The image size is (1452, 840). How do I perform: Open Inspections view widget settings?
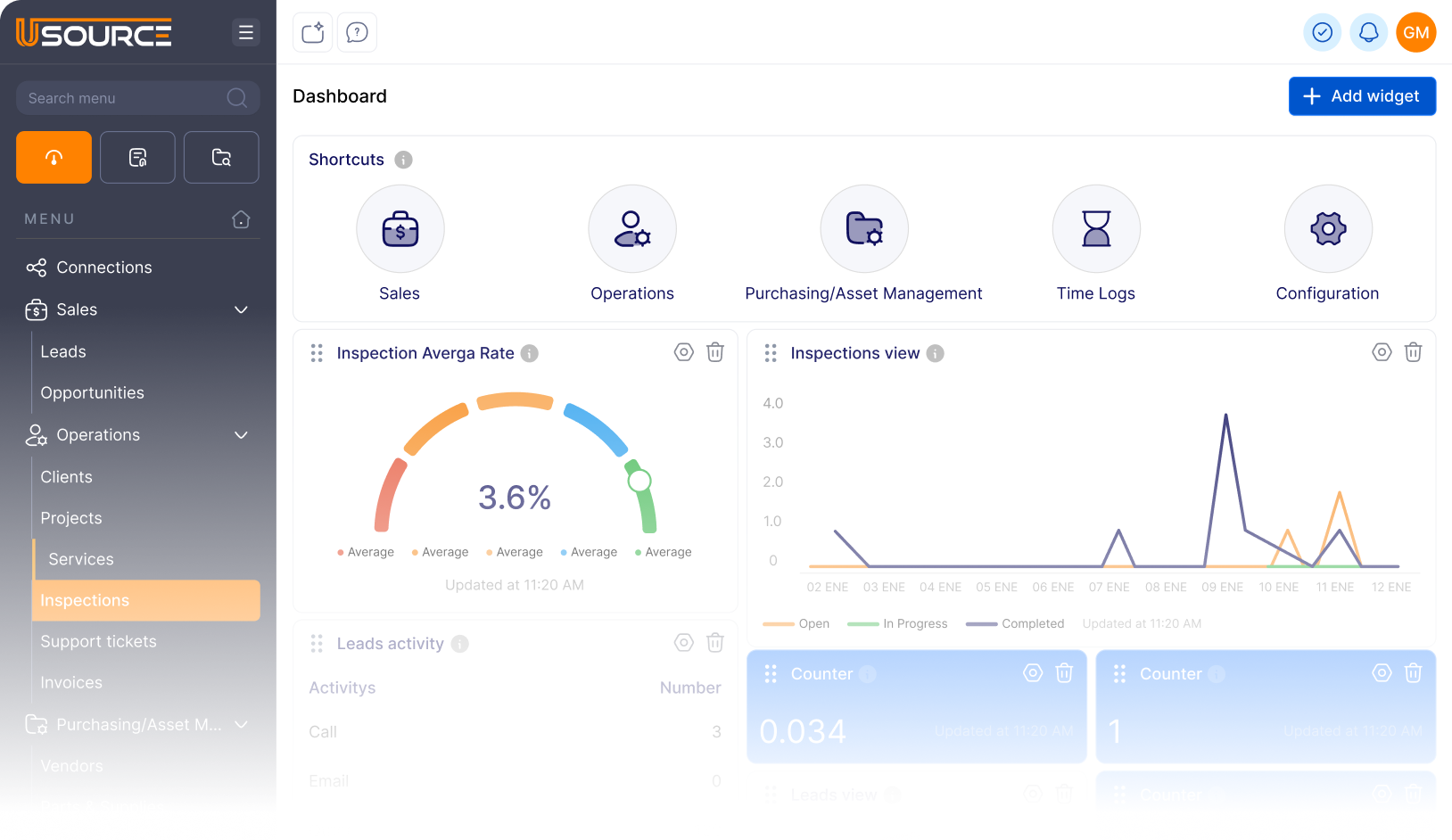(x=1382, y=352)
